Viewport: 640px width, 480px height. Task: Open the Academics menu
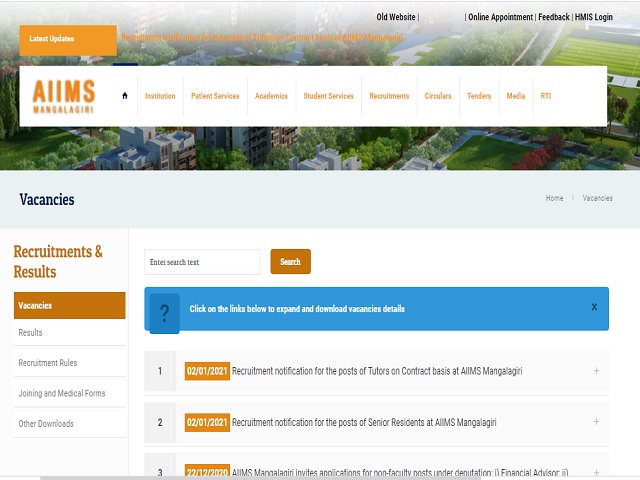(x=271, y=96)
